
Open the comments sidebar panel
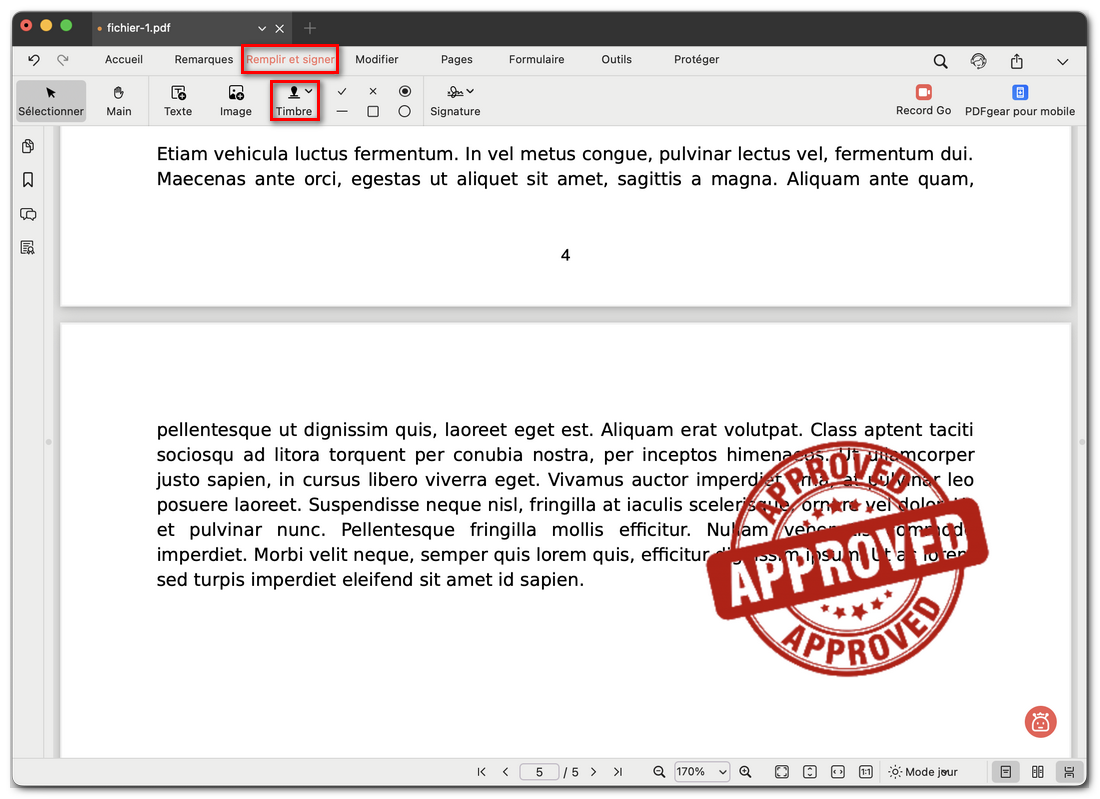28,214
